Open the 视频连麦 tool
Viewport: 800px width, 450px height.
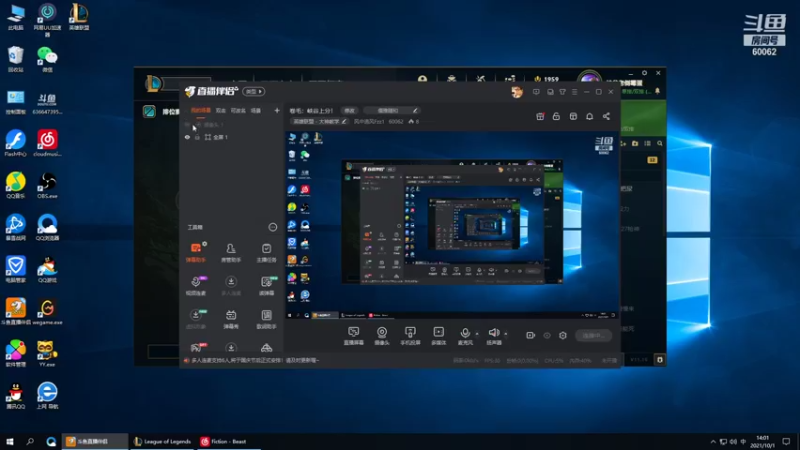click(196, 286)
